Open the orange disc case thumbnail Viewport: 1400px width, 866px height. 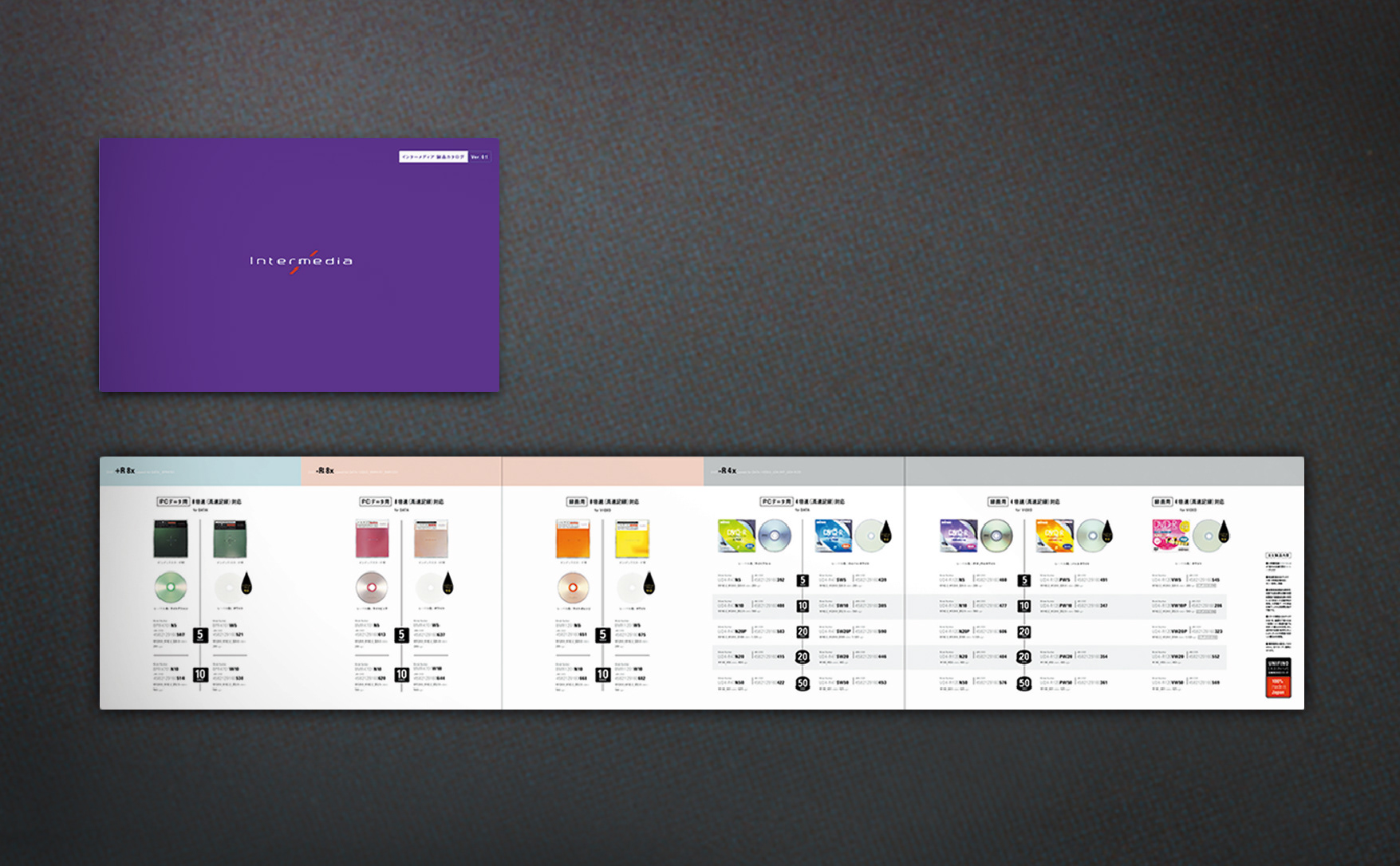coord(573,539)
